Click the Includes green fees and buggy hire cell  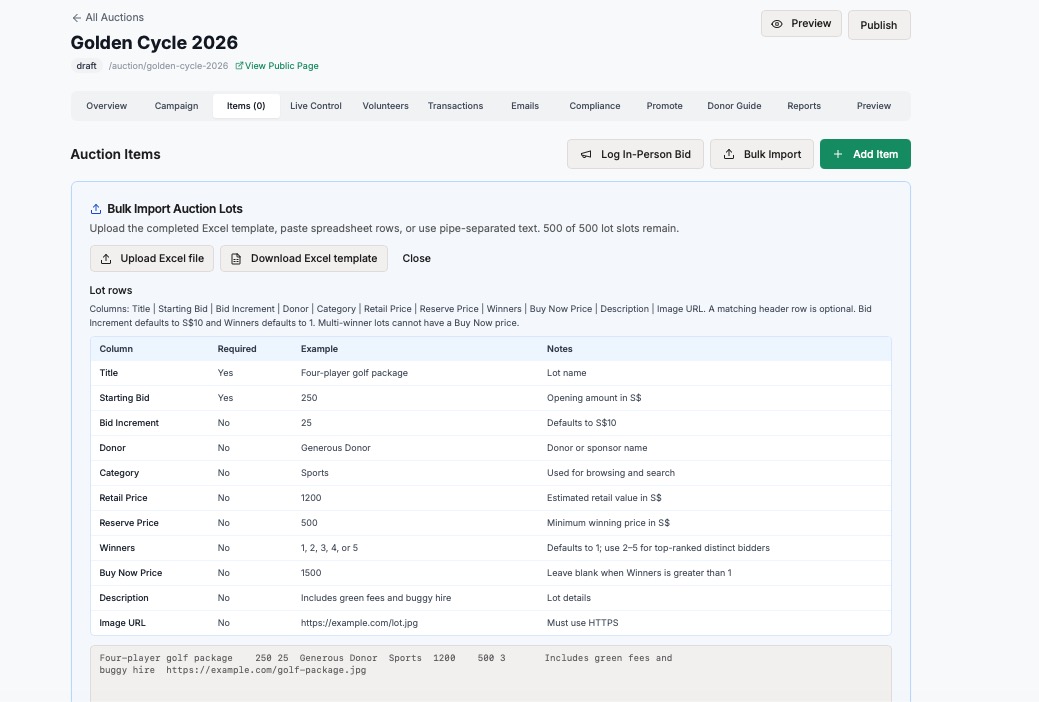[376, 598]
